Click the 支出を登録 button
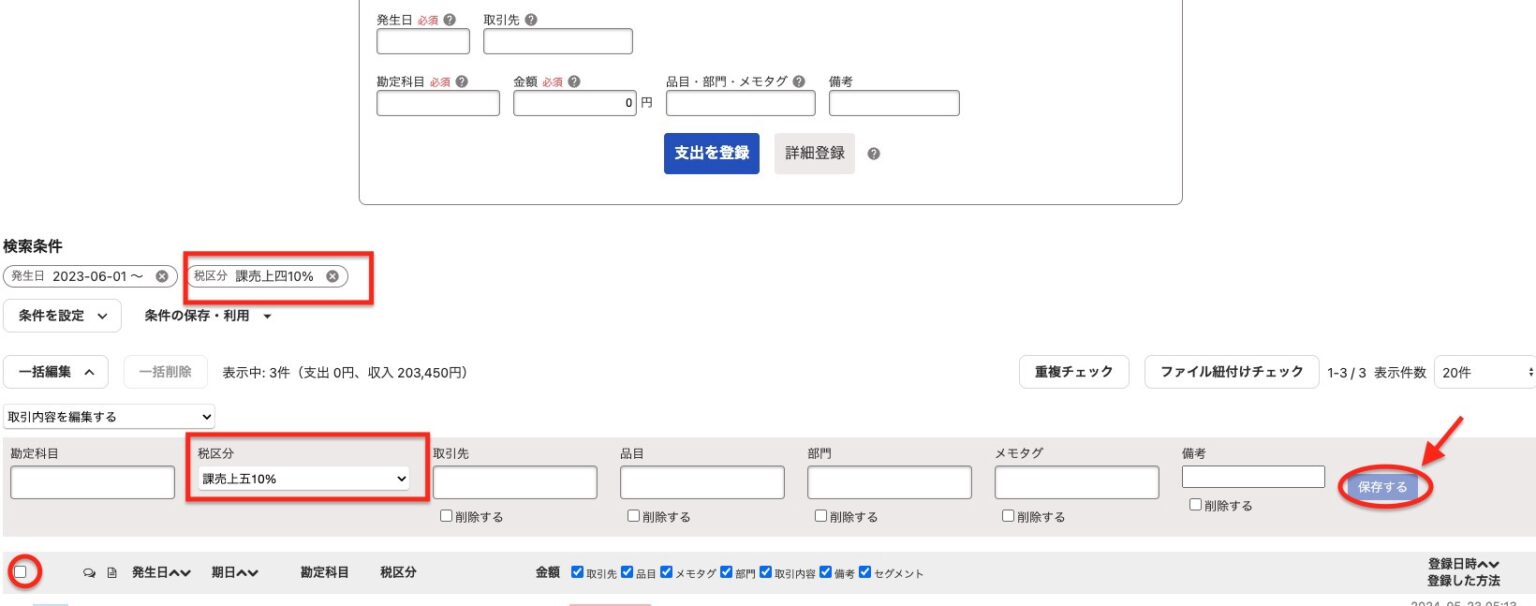 (711, 154)
